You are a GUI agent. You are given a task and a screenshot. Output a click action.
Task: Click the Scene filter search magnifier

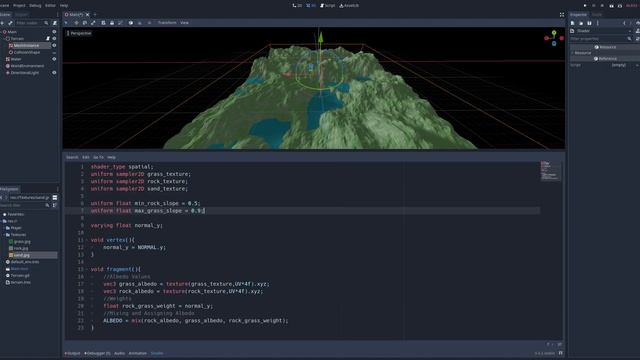(46, 23)
